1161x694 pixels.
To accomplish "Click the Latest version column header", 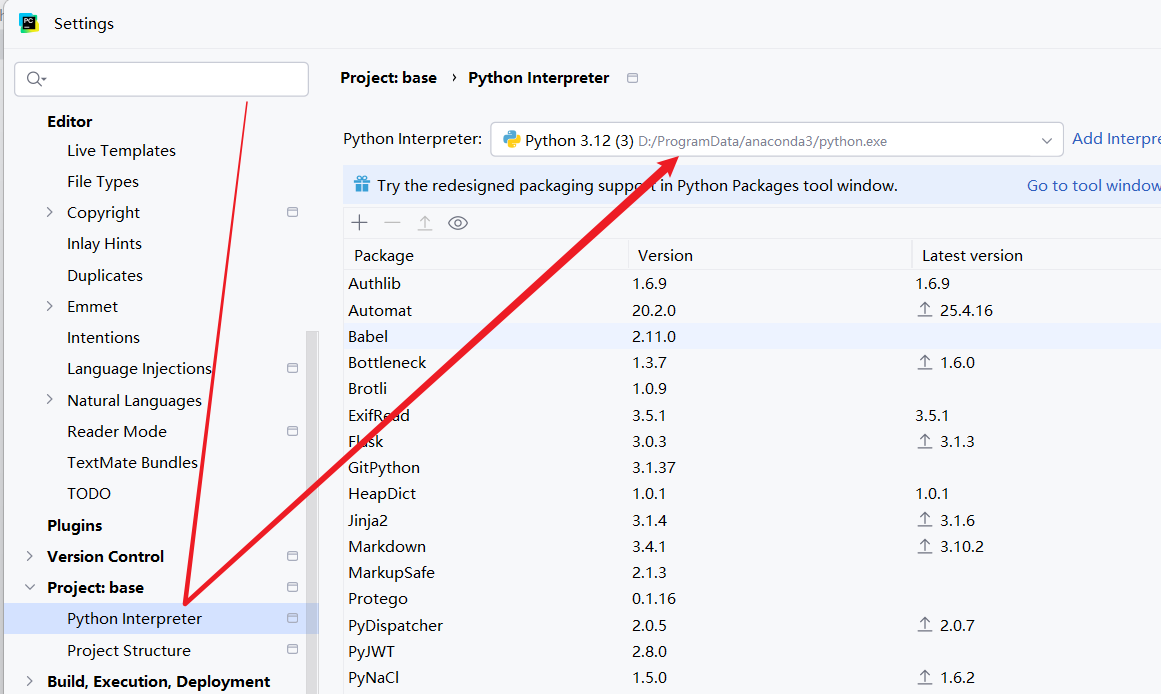I will pyautogui.click(x=1037, y=256).
